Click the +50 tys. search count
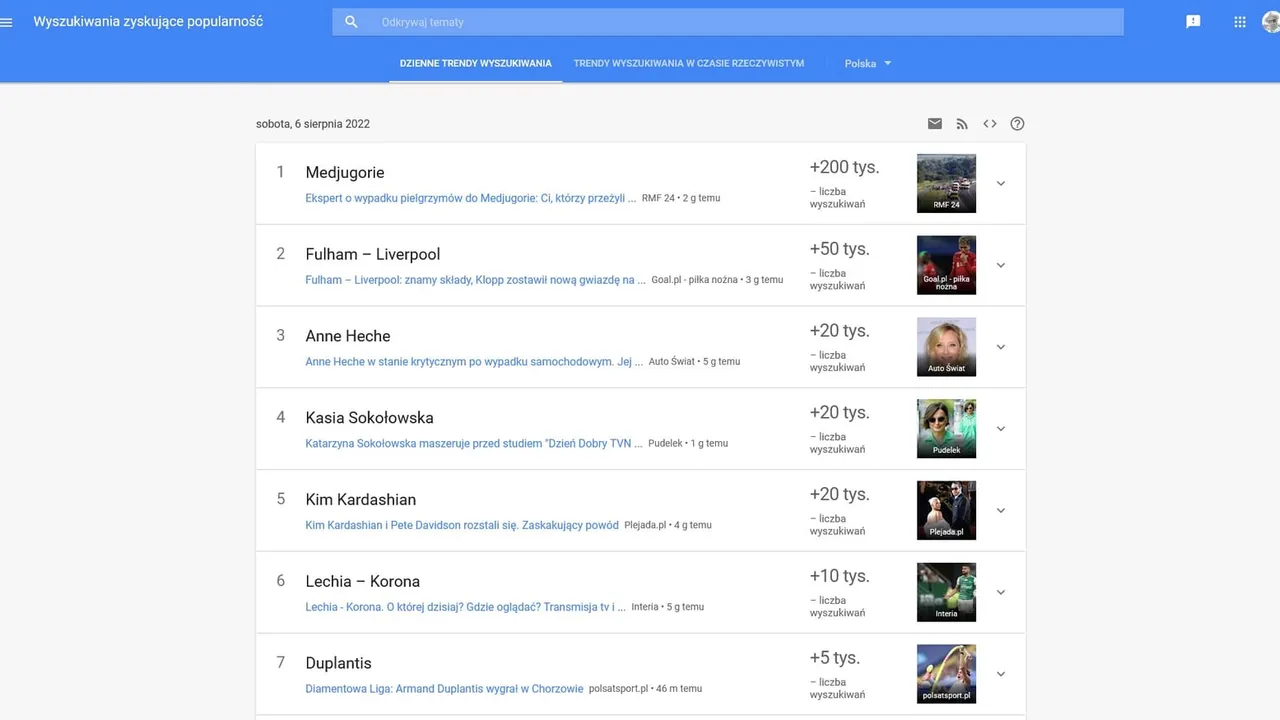 [840, 249]
